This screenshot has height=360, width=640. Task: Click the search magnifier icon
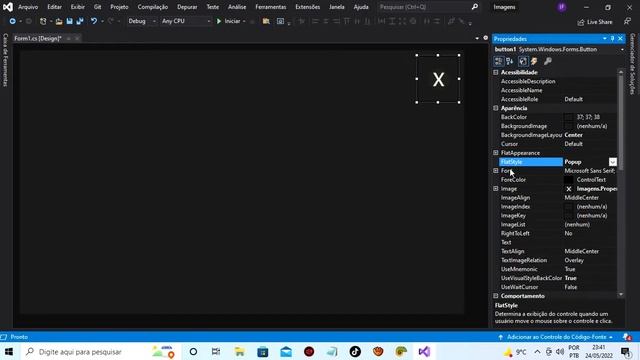(475, 7)
